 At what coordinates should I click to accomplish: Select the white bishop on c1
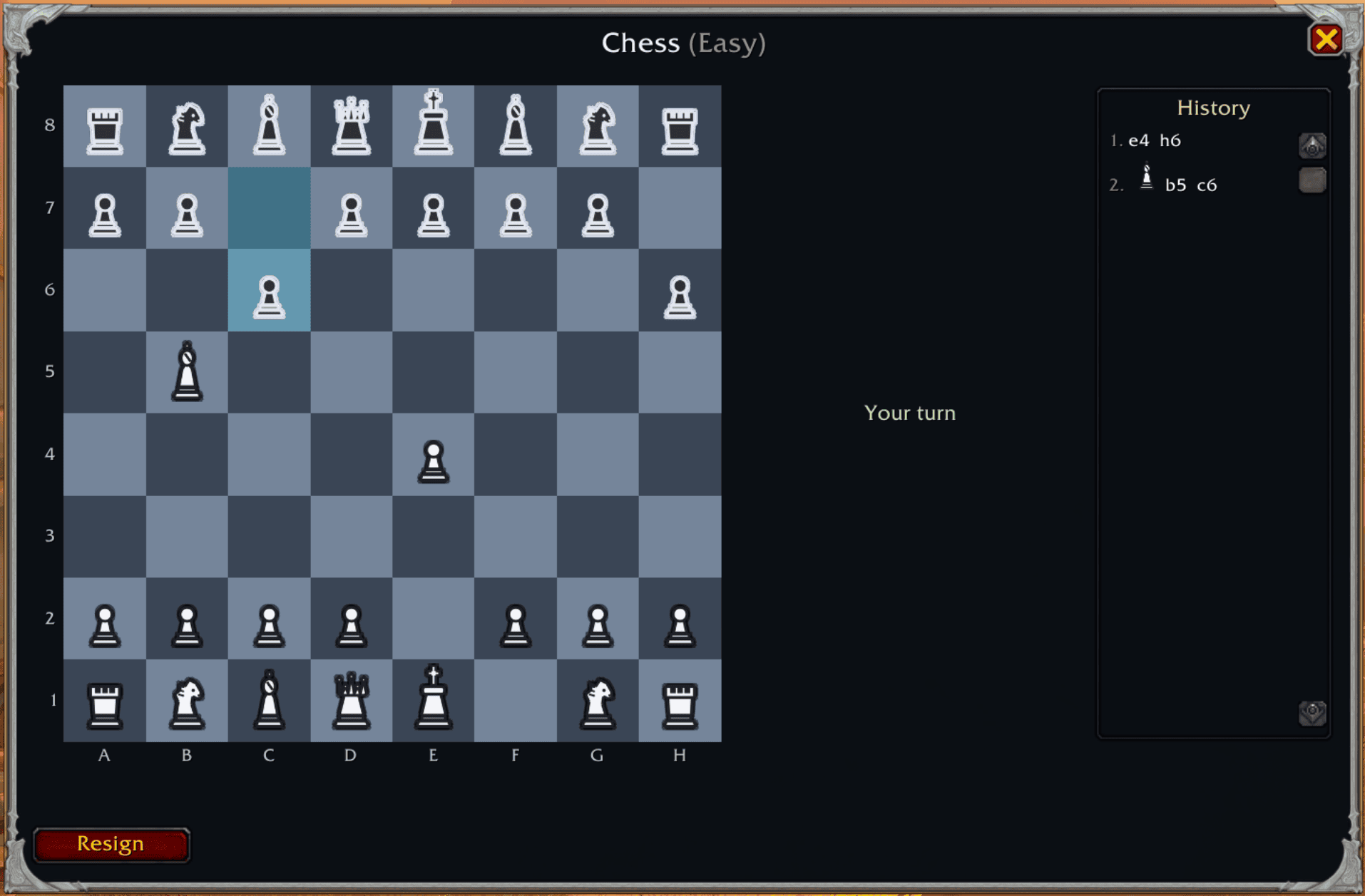click(269, 699)
